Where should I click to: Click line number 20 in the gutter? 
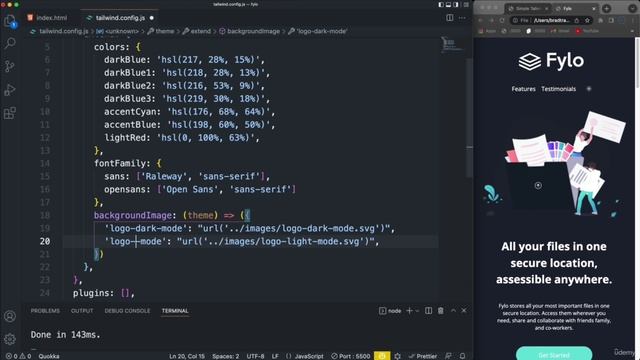(45, 241)
